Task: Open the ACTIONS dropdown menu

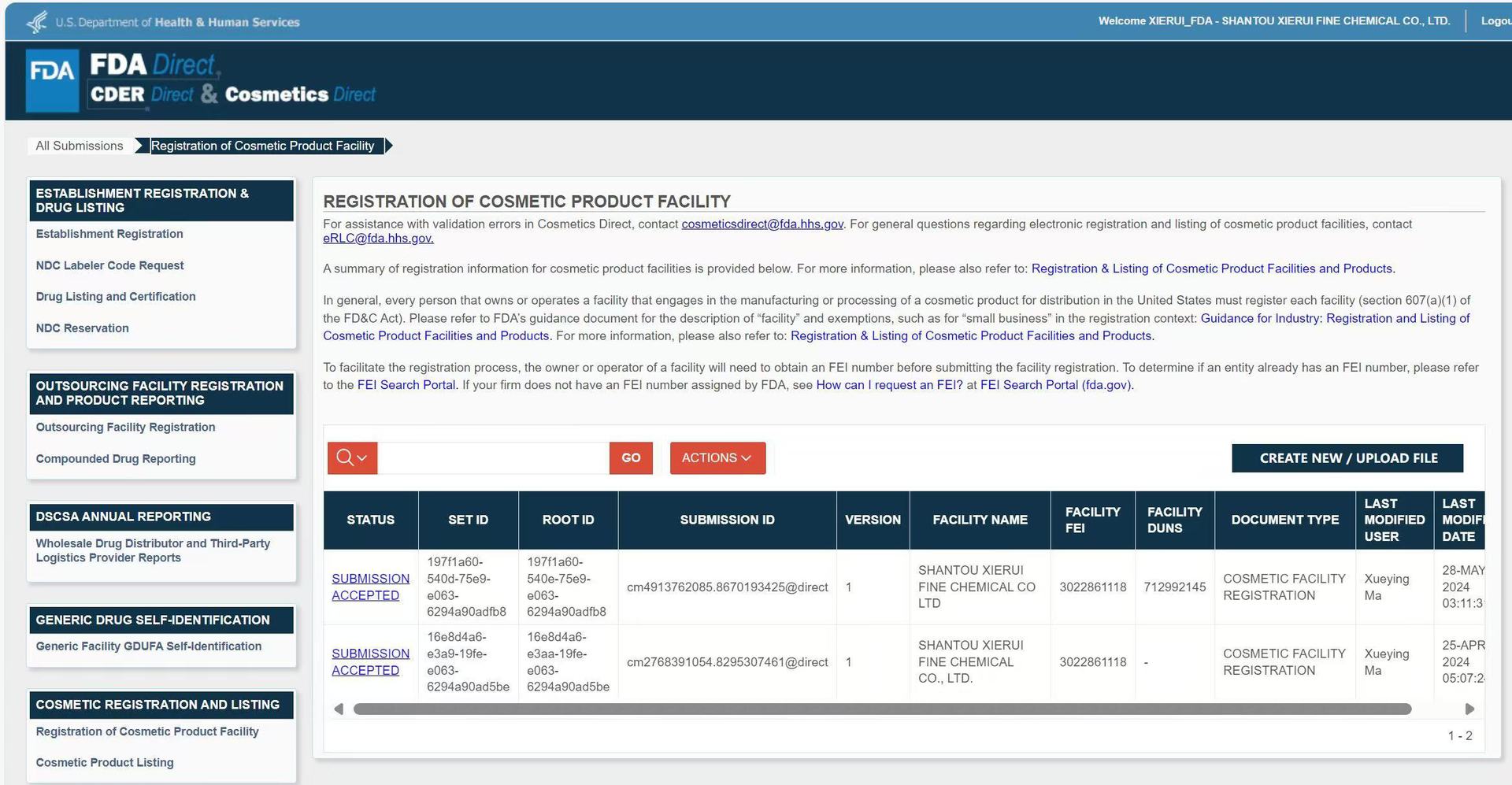Action: (x=717, y=457)
